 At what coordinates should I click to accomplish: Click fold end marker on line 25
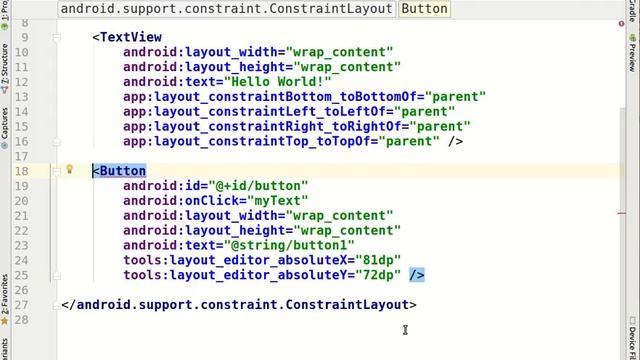56,276
